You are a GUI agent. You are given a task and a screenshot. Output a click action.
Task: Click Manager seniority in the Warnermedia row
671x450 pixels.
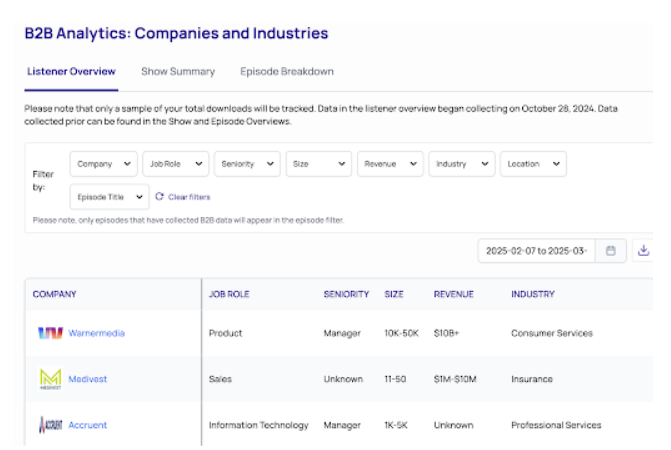pyautogui.click(x=342, y=333)
